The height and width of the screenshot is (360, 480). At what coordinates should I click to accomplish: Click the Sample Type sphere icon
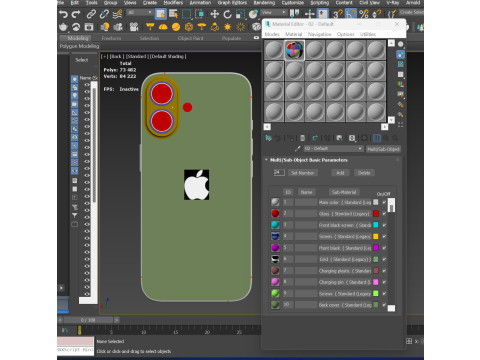(x=401, y=44)
